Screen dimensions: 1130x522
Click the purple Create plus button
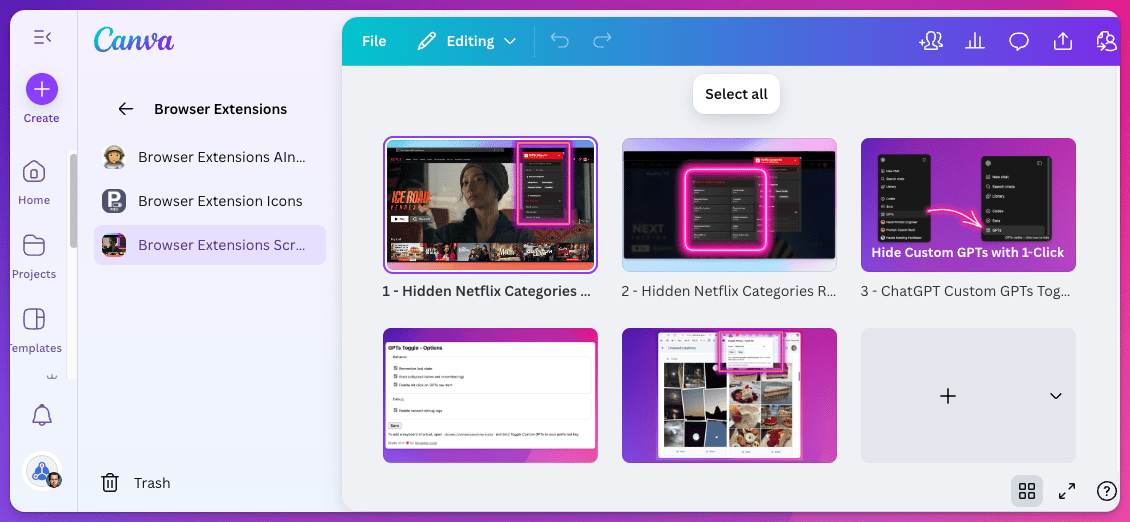point(42,89)
